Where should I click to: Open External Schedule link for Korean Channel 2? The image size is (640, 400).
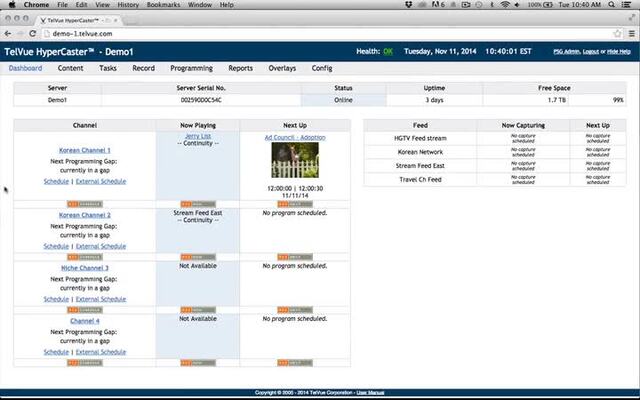101,246
